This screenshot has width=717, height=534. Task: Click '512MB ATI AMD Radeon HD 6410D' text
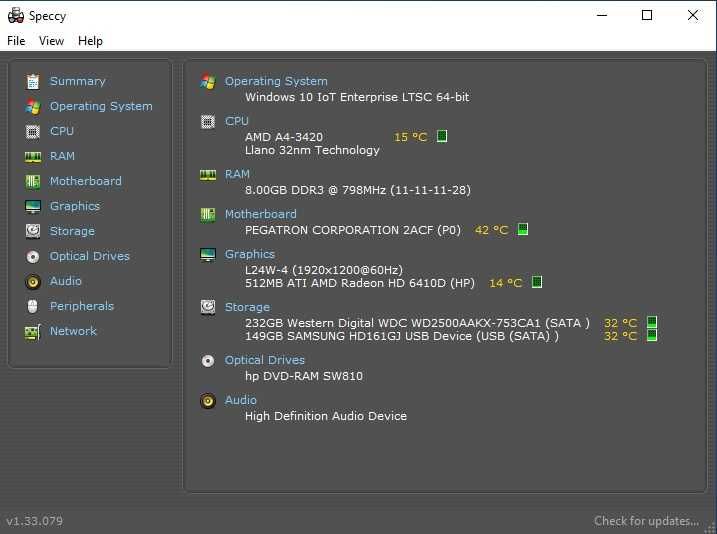(x=345, y=283)
